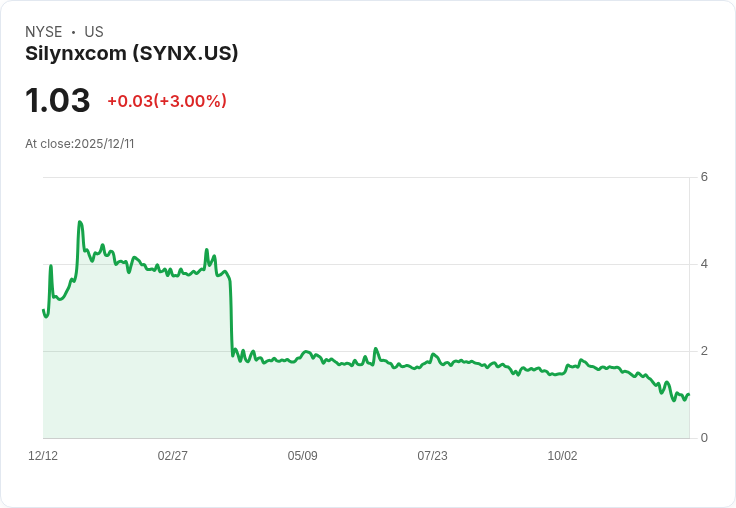The height and width of the screenshot is (508, 736).
Task: Click the 02/27 x-axis date label
Action: click(x=173, y=455)
